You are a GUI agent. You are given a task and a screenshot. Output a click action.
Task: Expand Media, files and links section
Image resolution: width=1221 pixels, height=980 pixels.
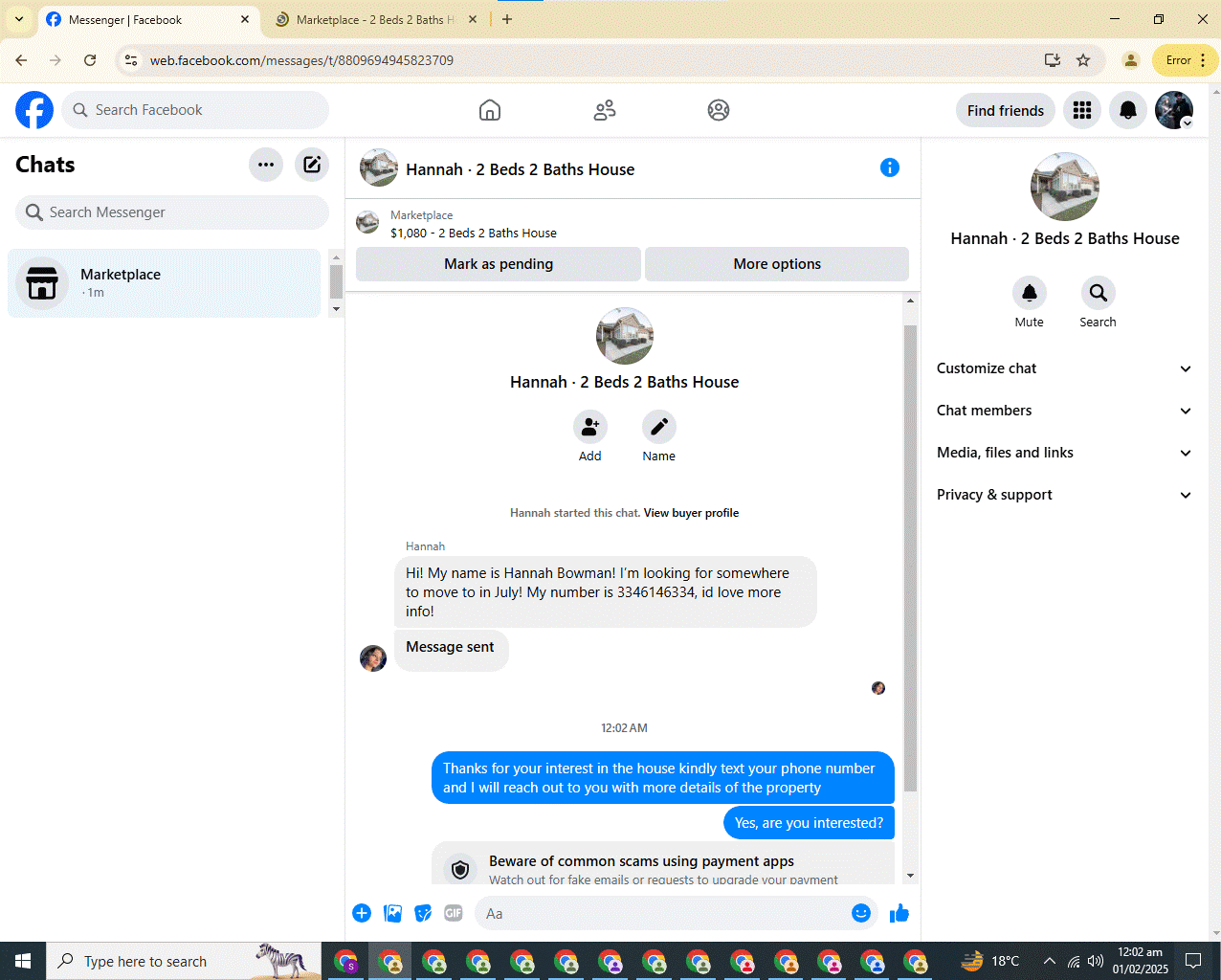coord(1064,453)
